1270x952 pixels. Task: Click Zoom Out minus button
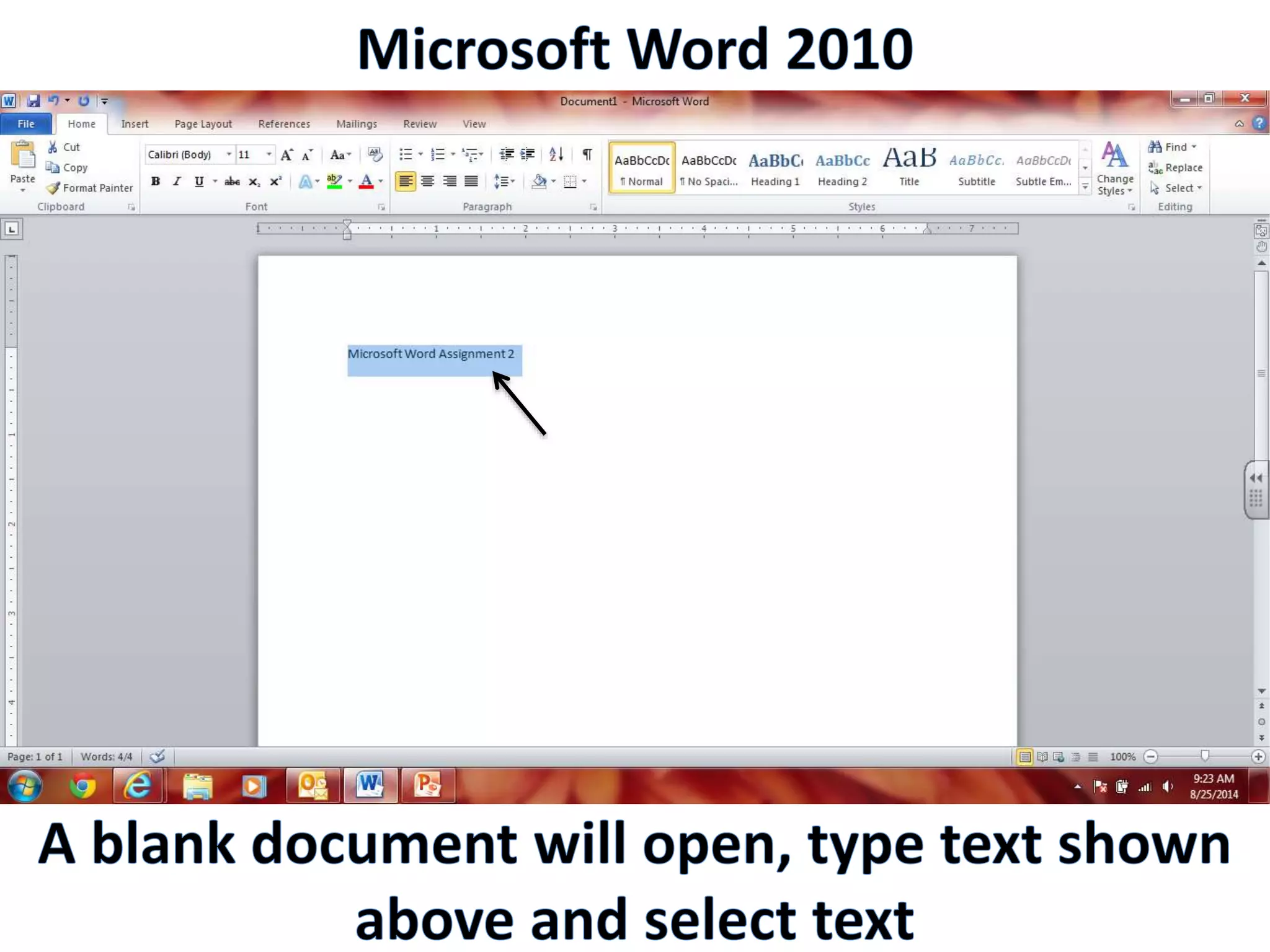(1151, 757)
